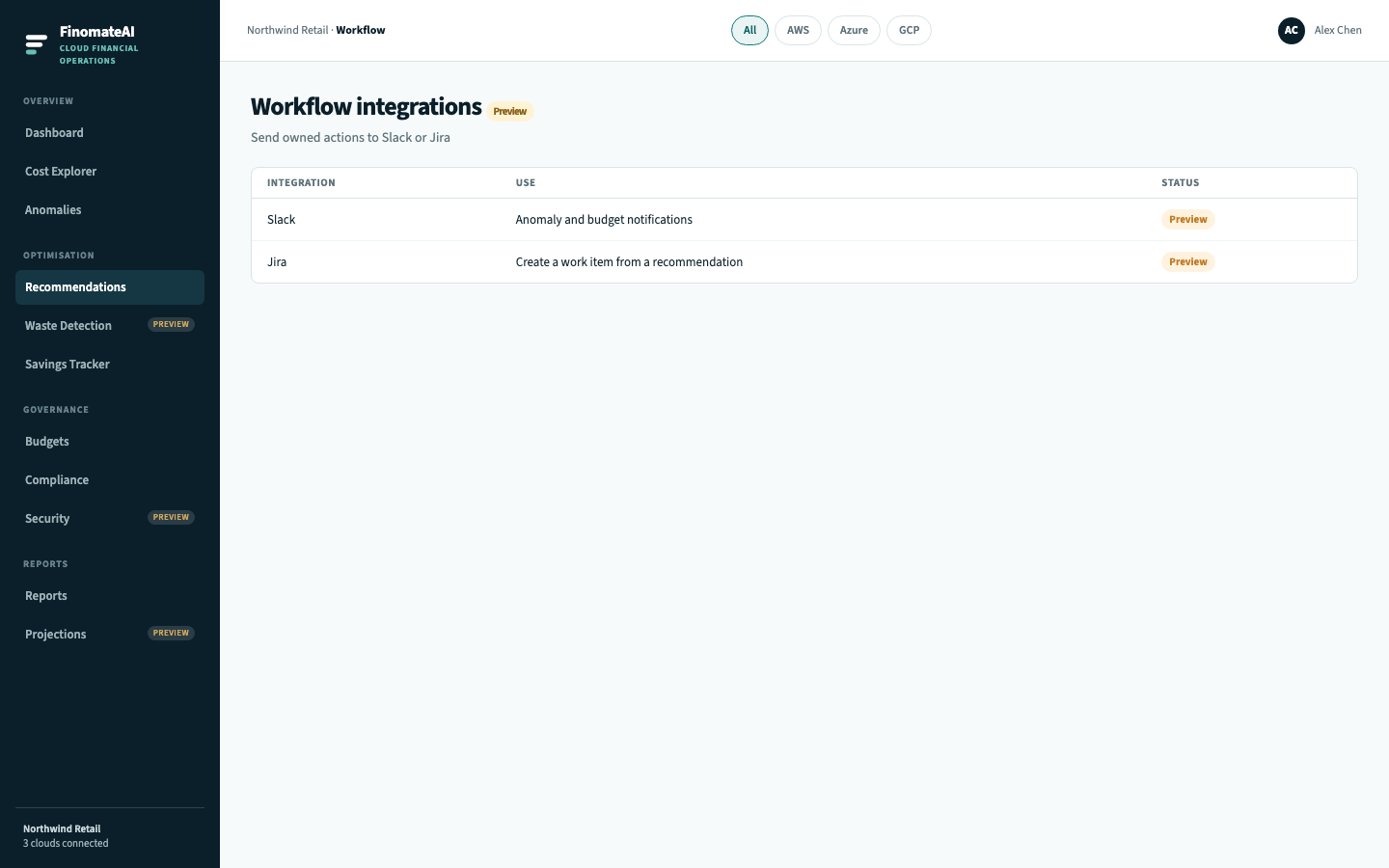This screenshot has height=868, width=1389.
Task: Click the Governance section label
Action: [x=56, y=410]
